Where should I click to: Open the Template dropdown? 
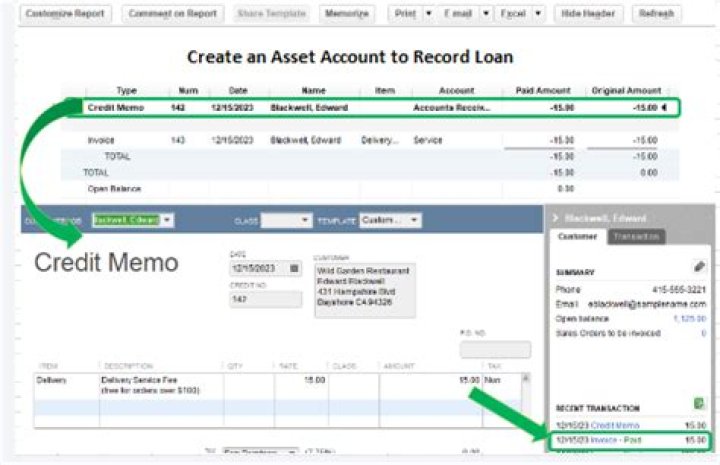[x=414, y=219]
